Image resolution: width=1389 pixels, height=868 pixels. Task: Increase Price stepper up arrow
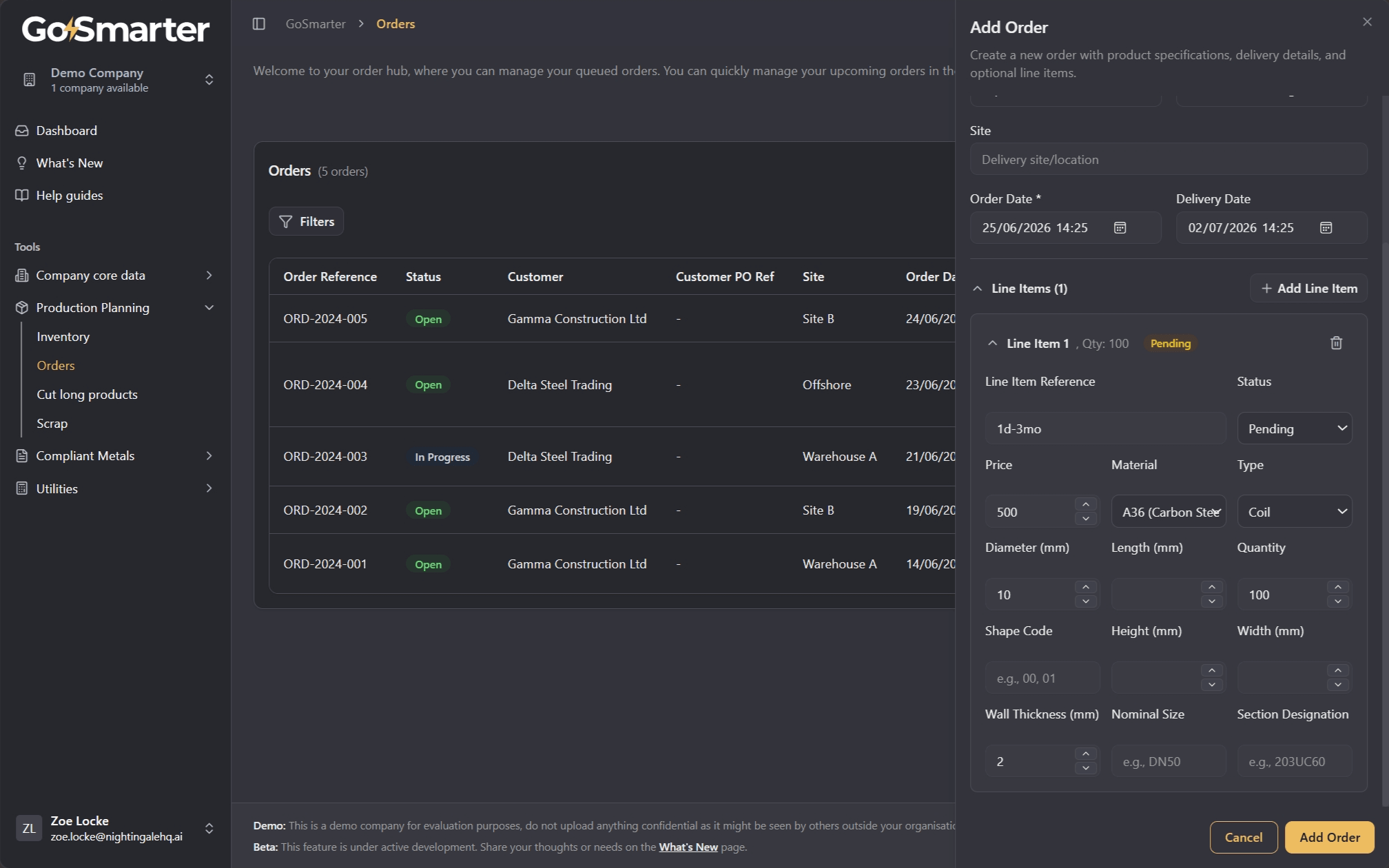click(x=1086, y=504)
